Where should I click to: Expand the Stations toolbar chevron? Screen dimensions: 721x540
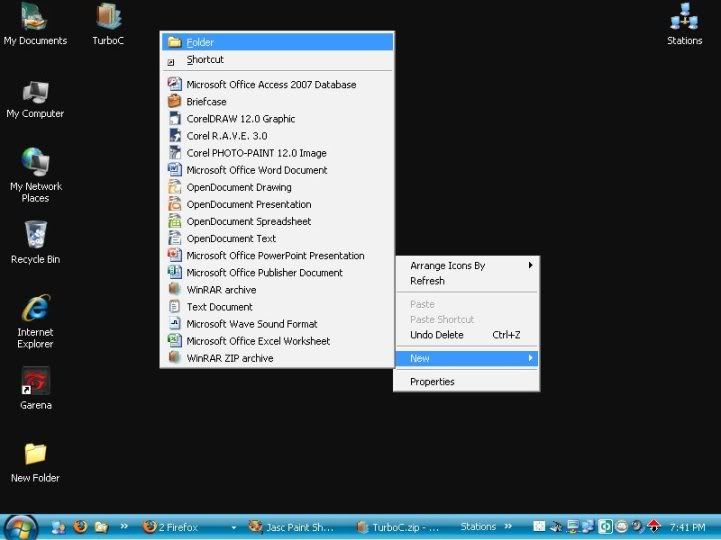coord(508,526)
